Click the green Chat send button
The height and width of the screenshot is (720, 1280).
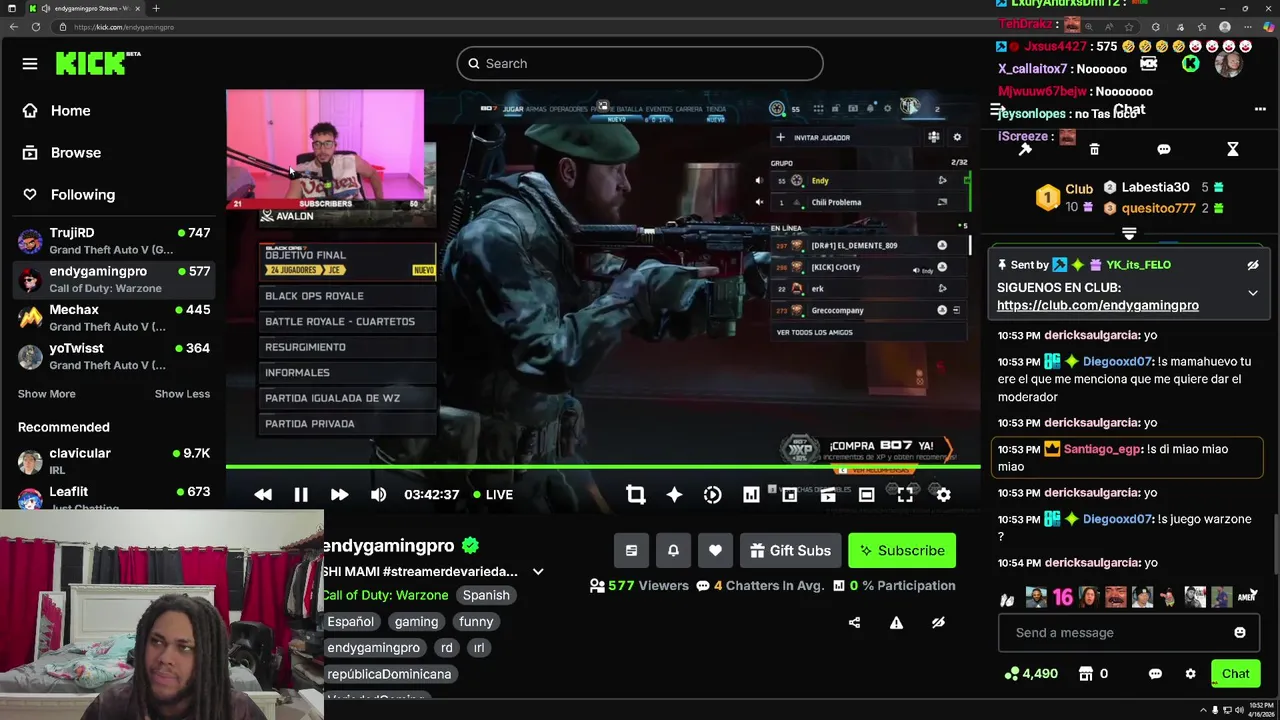1236,674
